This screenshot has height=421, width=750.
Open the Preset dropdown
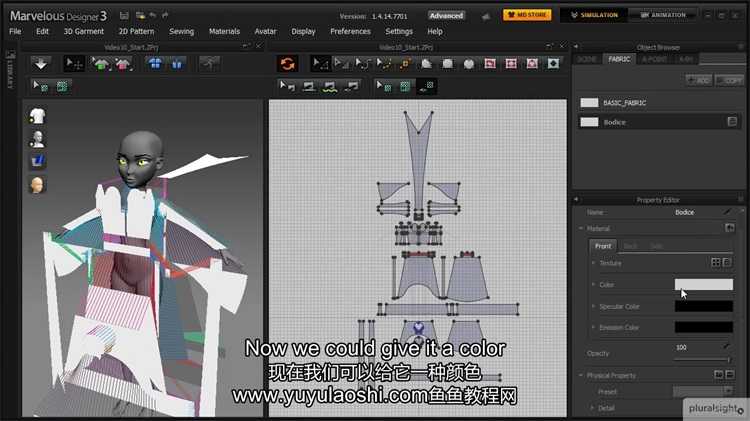click(x=703, y=391)
